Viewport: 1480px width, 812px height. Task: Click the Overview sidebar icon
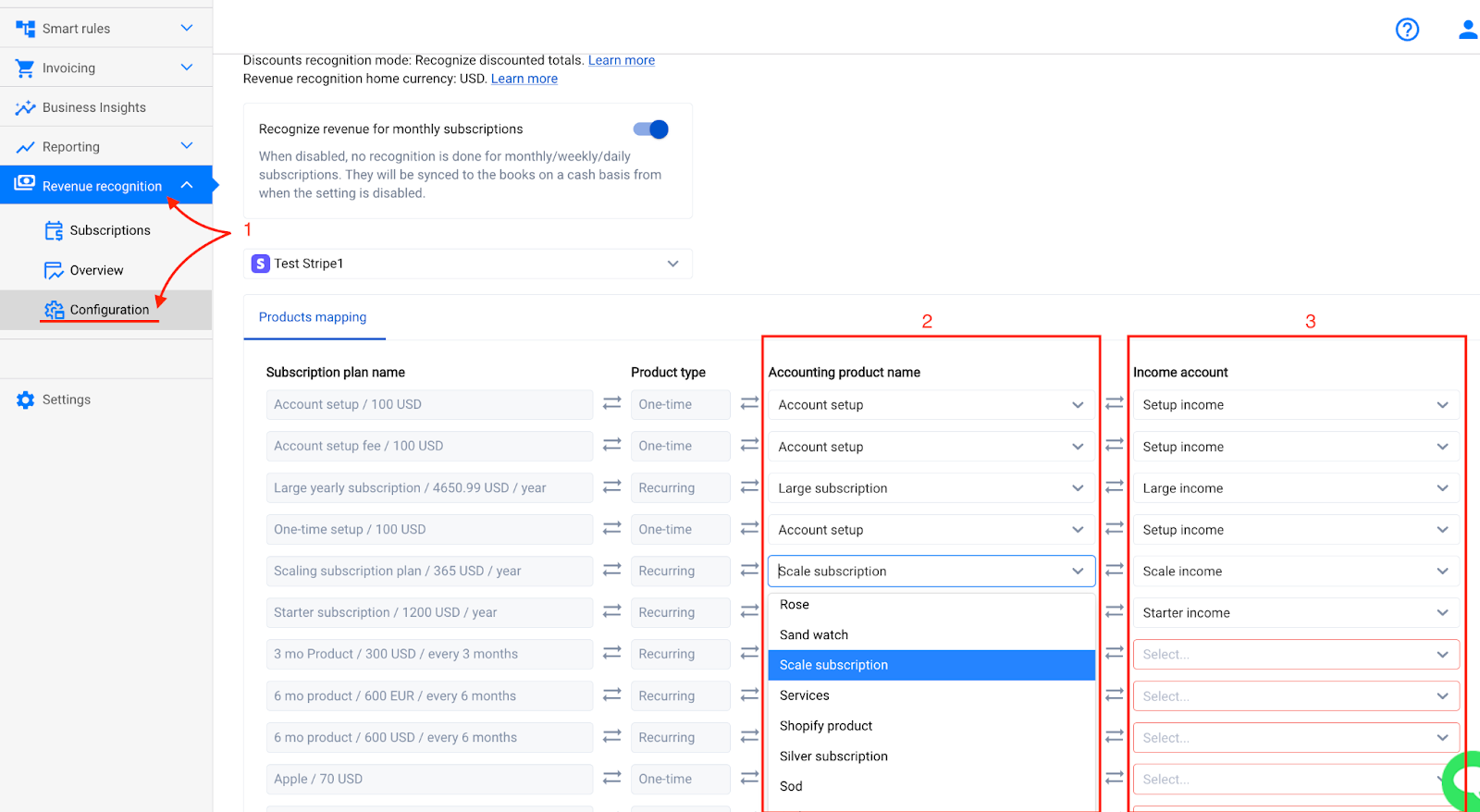click(x=54, y=270)
